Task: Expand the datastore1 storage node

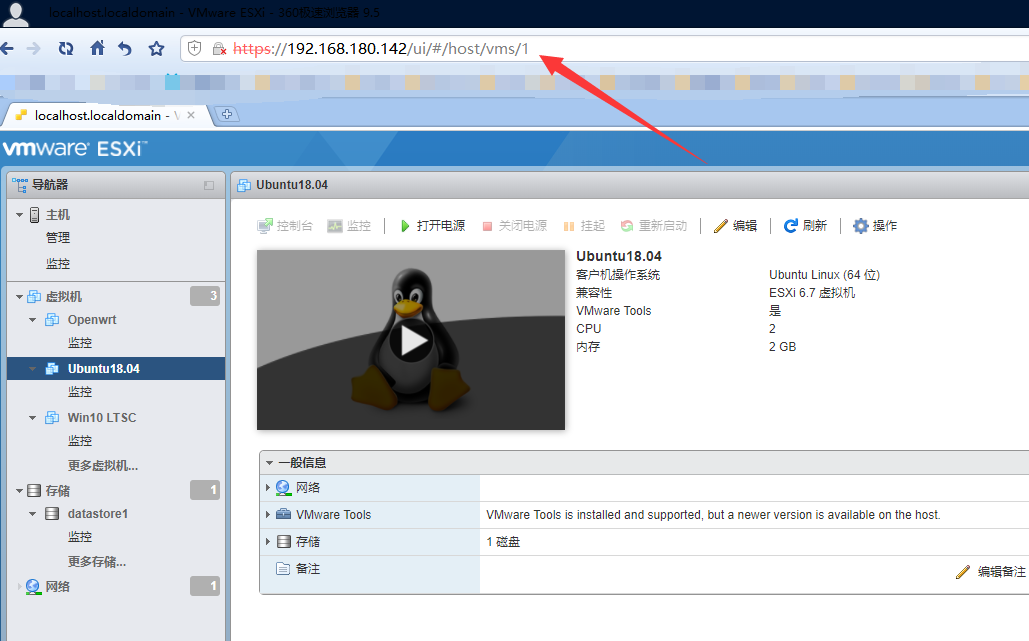Action: tap(32, 513)
